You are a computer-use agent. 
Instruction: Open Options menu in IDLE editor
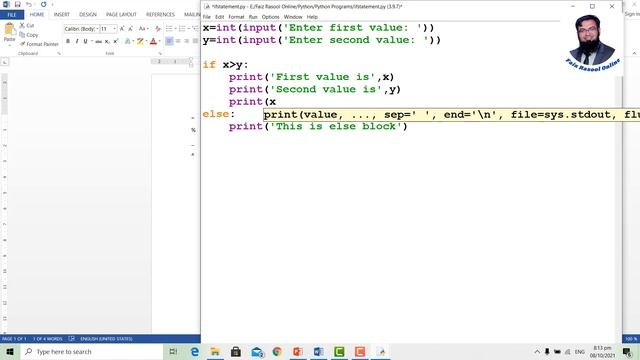coord(270,17)
